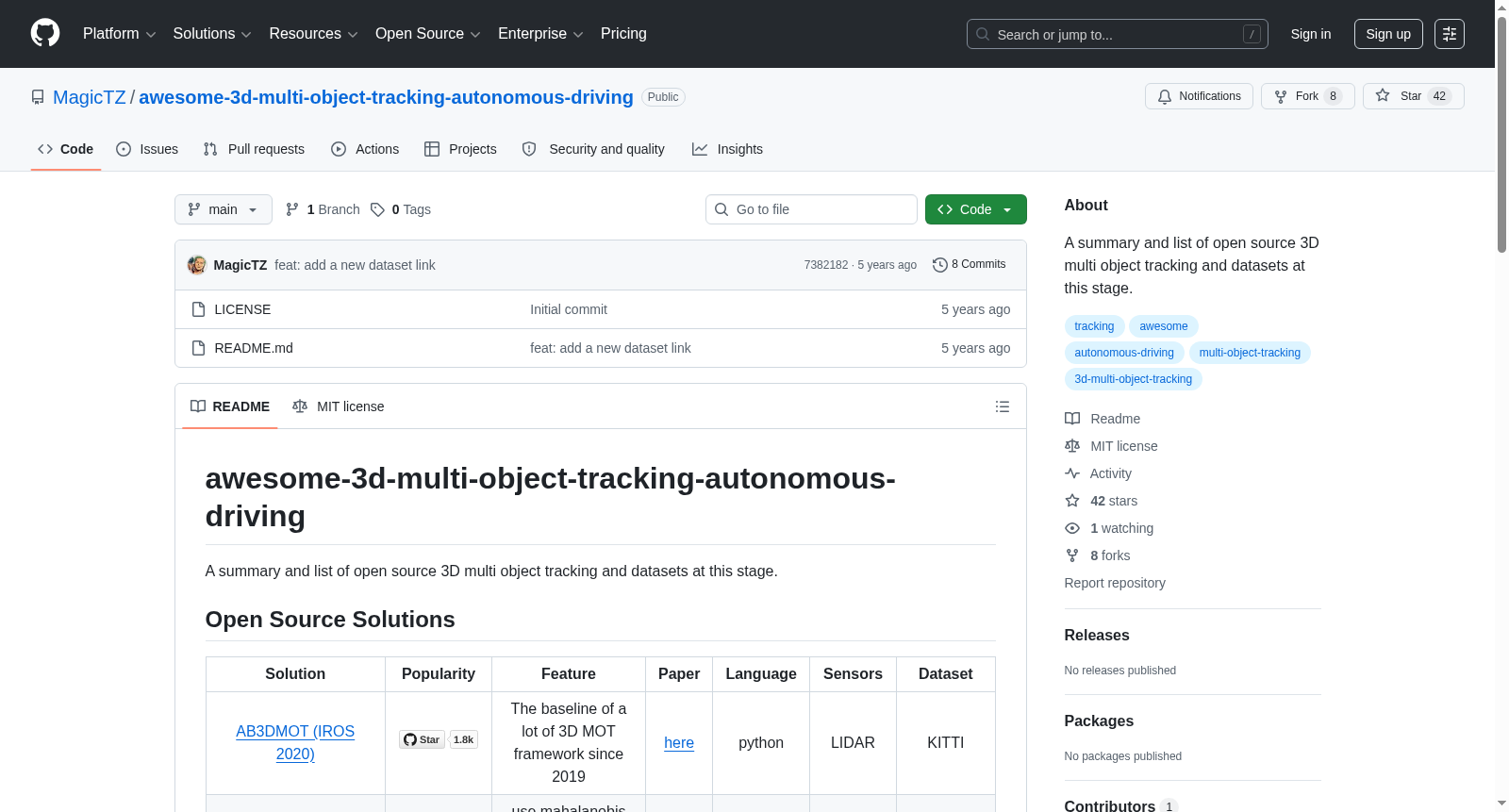Expand the main branch dropdown

[x=224, y=209]
